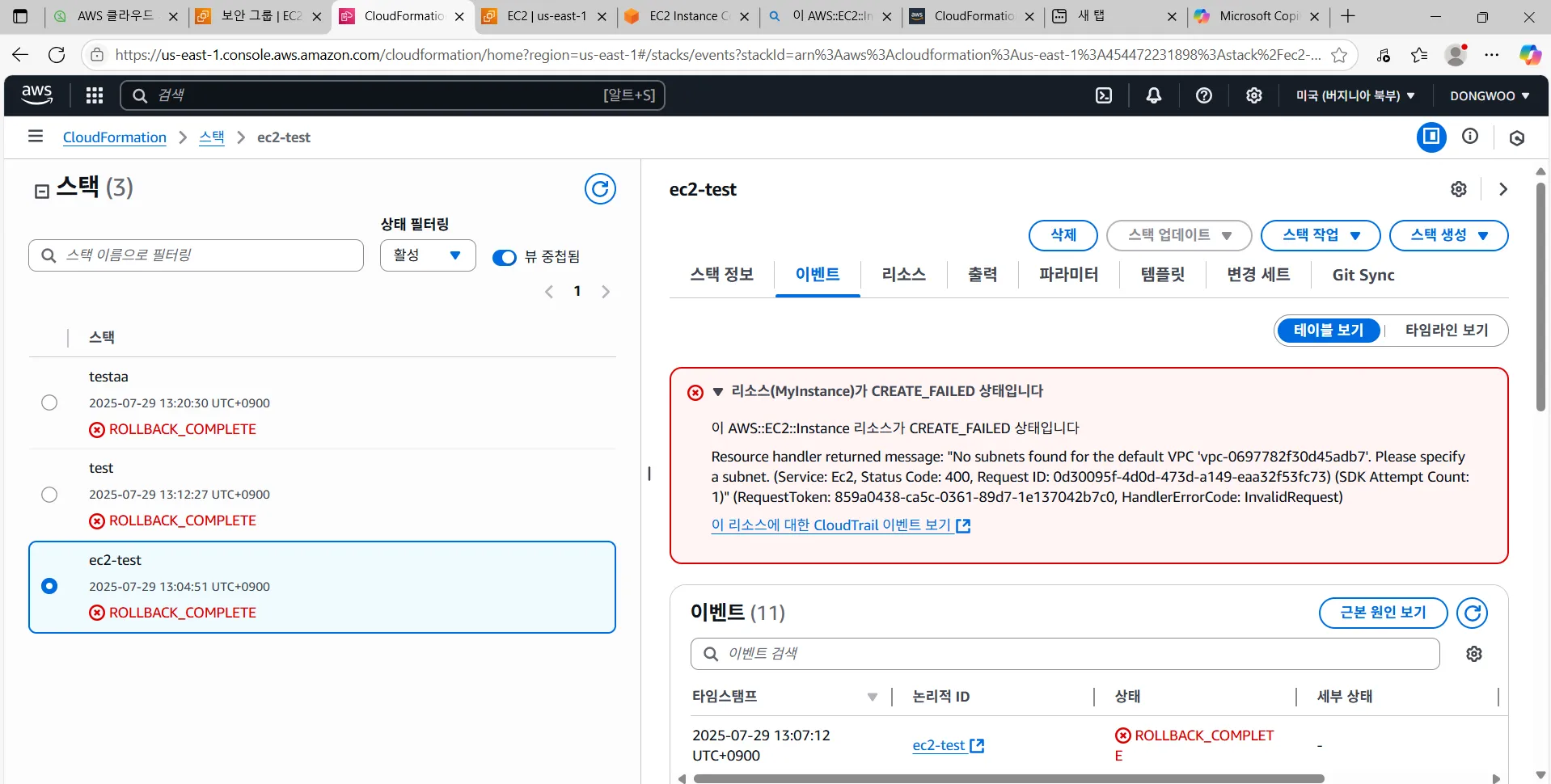
Task: Open the AWS home logo
Action: [x=36, y=95]
